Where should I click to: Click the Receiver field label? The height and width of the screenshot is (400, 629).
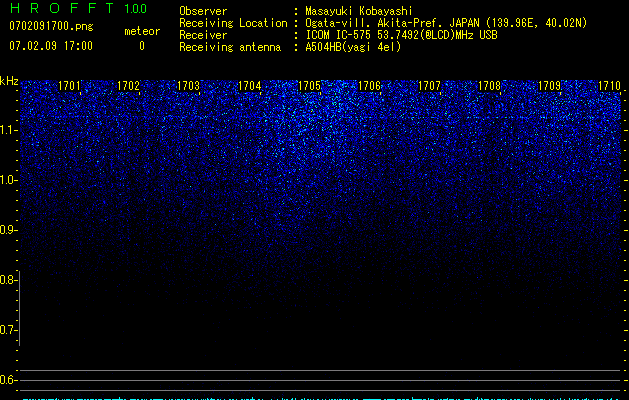203,35
